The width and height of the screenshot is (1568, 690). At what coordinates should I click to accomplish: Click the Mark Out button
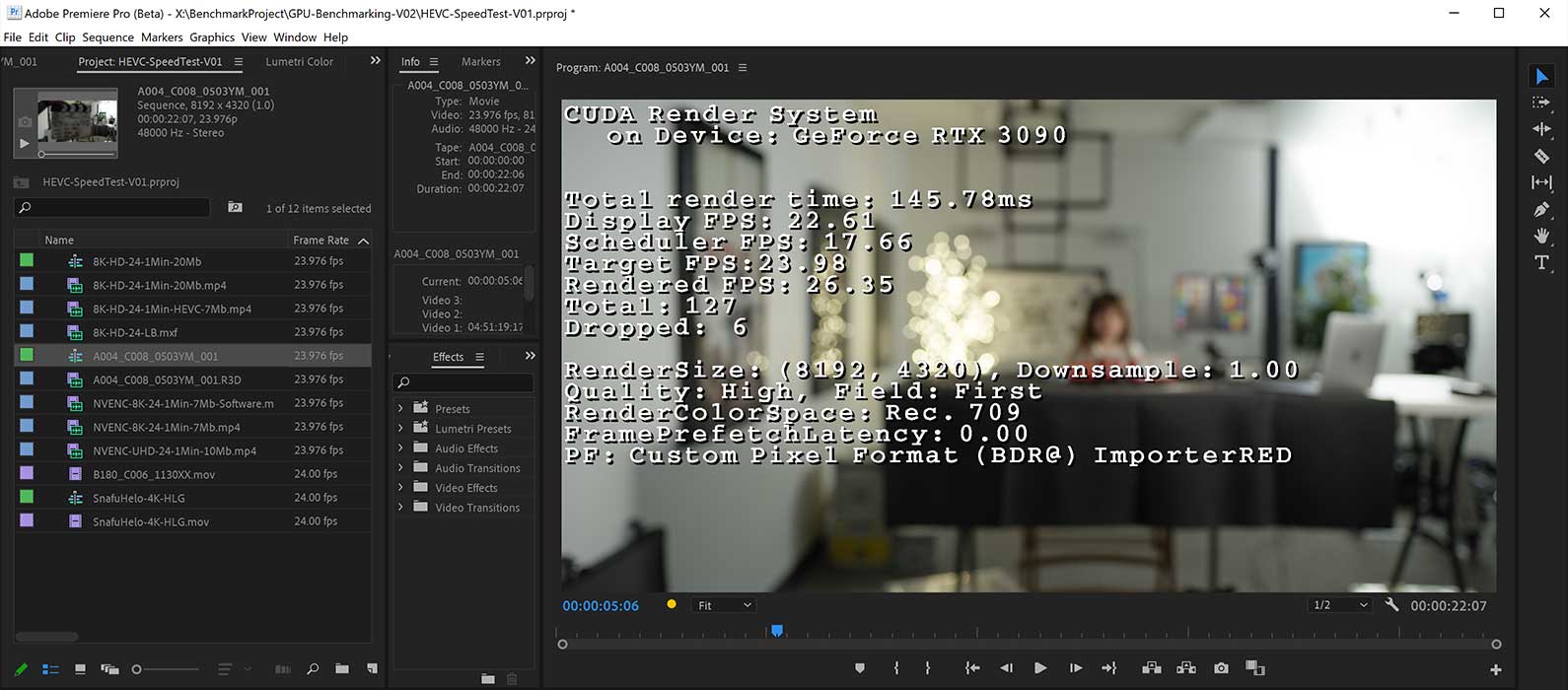tap(928, 668)
